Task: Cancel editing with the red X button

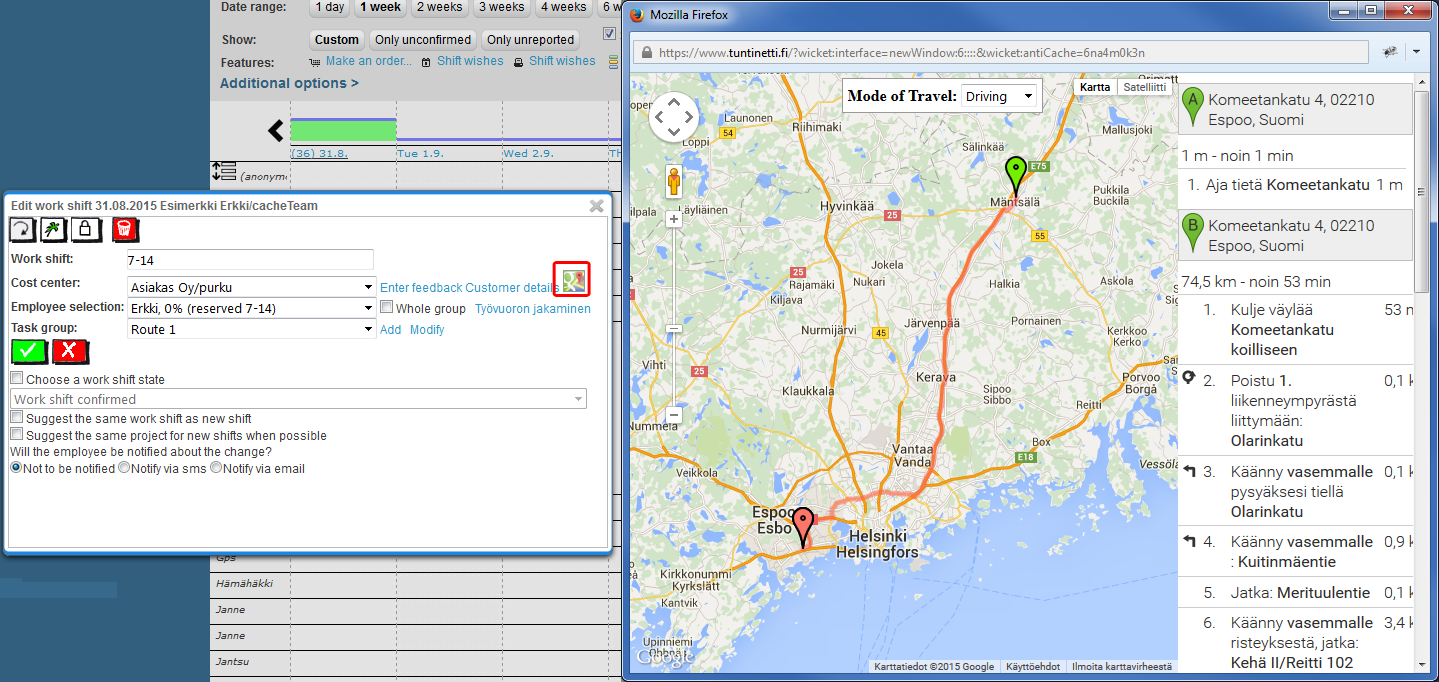Action: pyautogui.click(x=70, y=351)
